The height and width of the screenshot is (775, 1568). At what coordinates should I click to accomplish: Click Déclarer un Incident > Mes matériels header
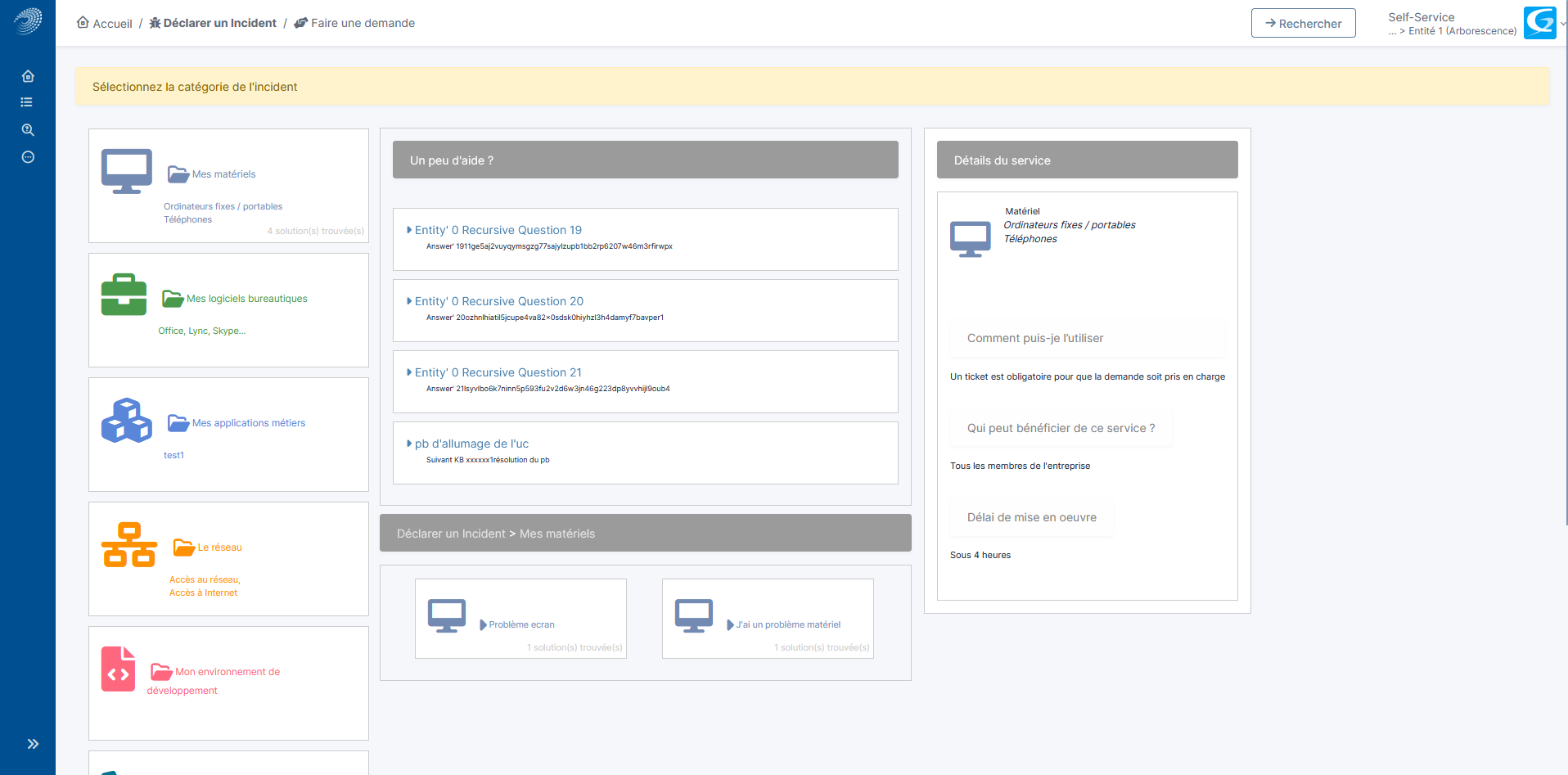point(646,533)
